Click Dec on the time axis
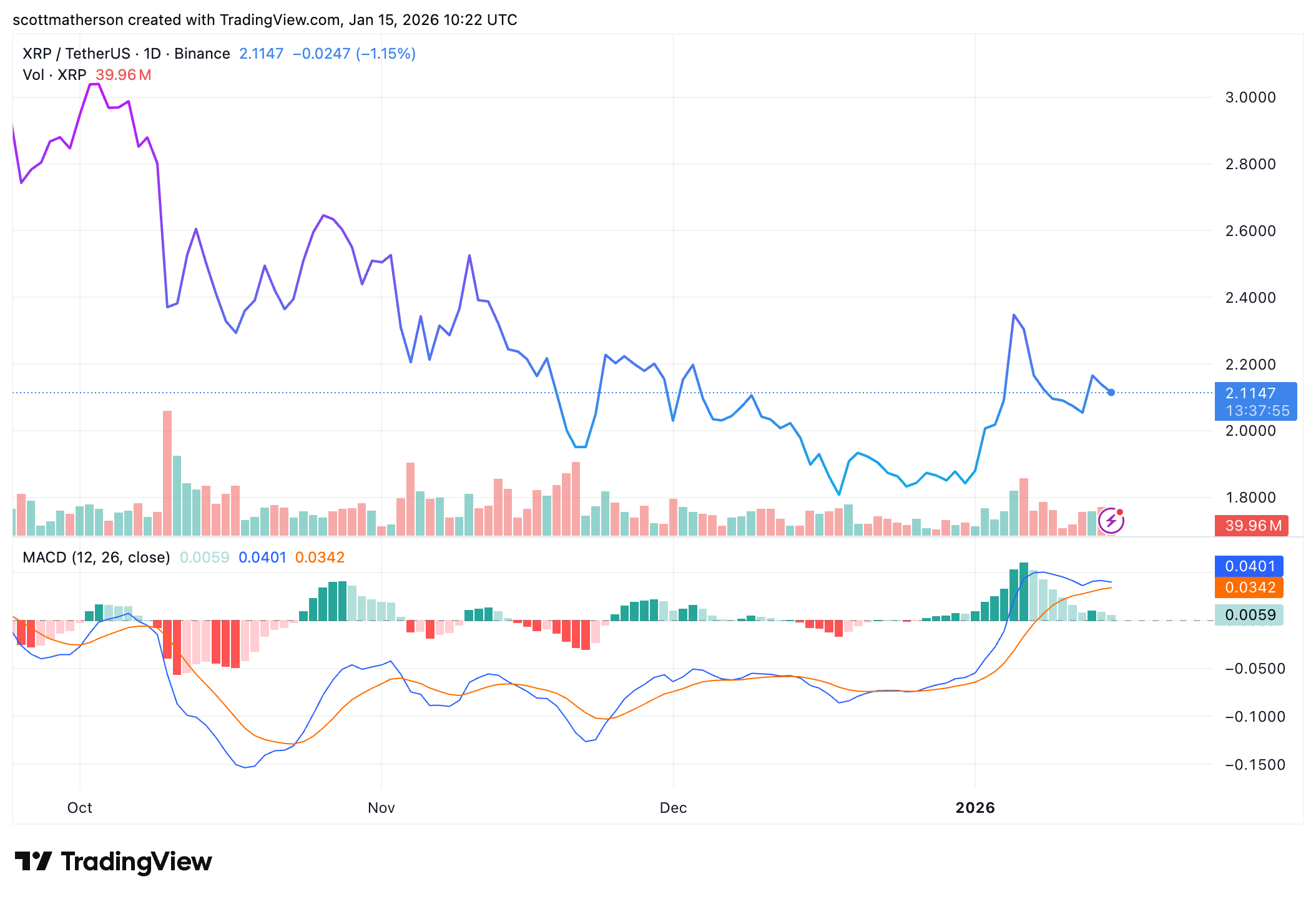Viewport: 1316px width, 899px height. pos(673,807)
